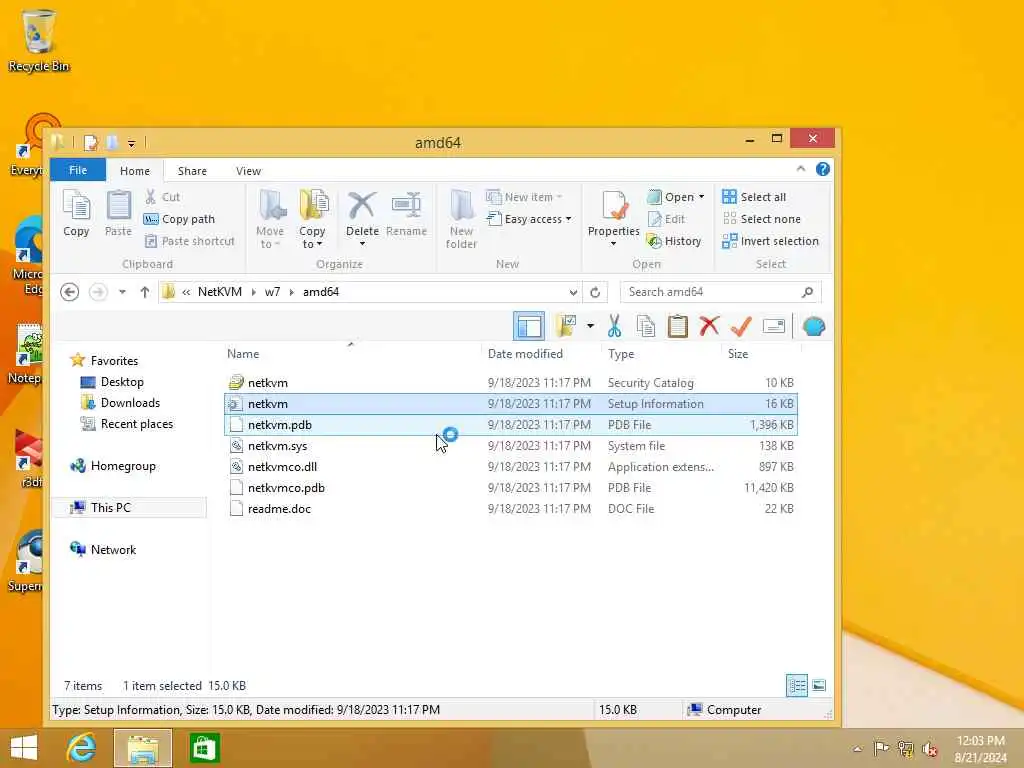Open the Windows Start button
1024x768 pixels.
coord(24,748)
